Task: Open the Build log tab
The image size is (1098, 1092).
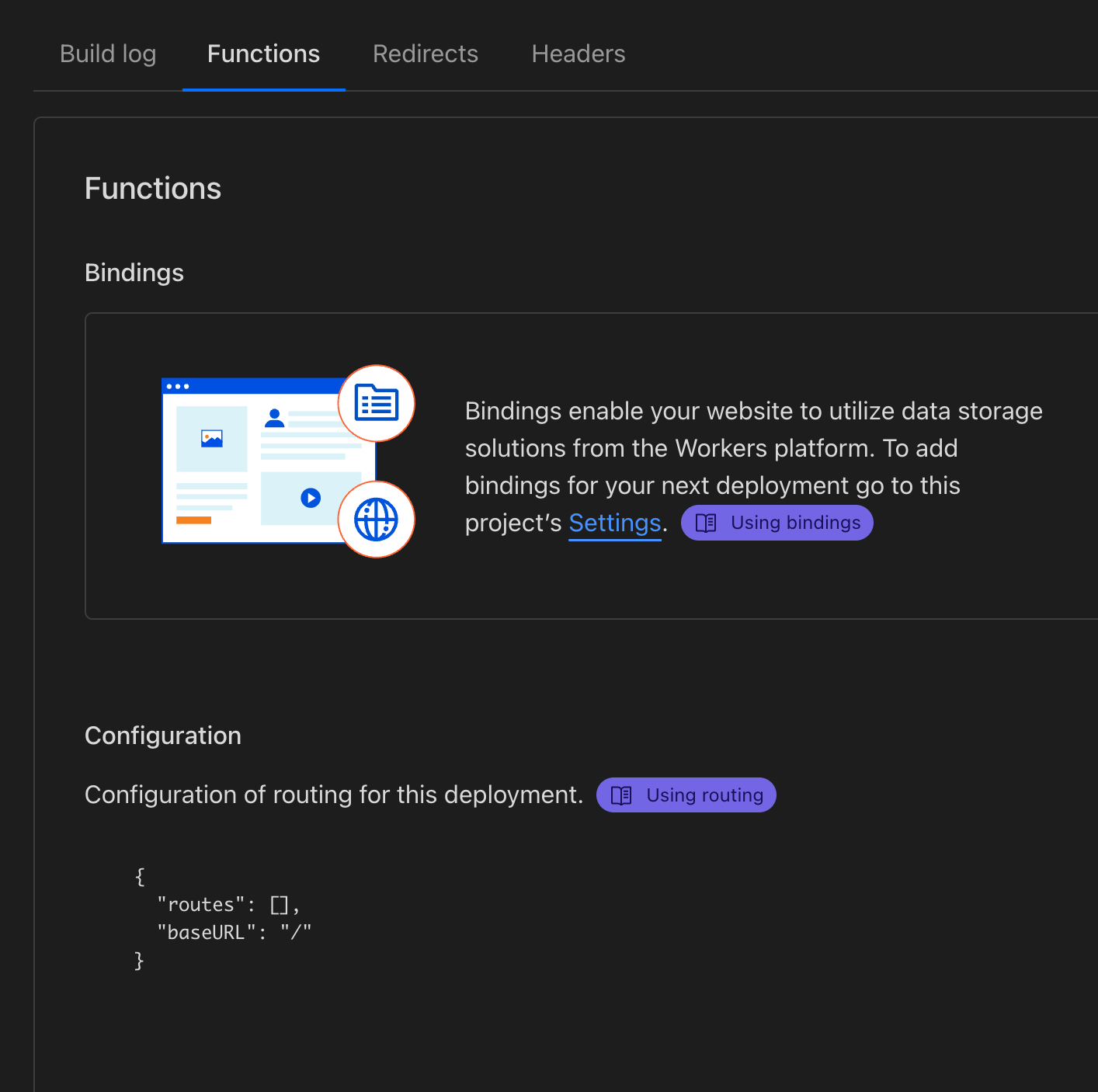Action: tap(108, 54)
